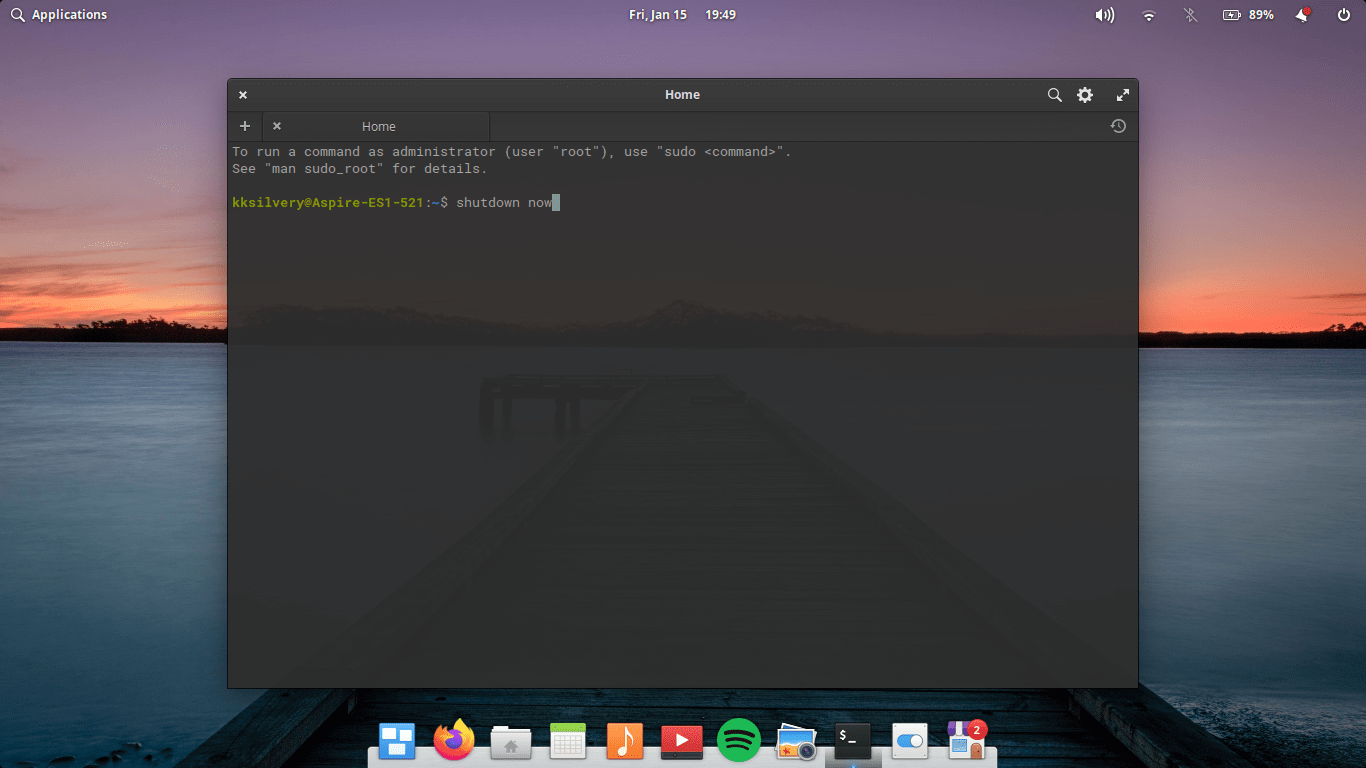Open the date and time indicator
1366x768 pixels.
(x=682, y=15)
